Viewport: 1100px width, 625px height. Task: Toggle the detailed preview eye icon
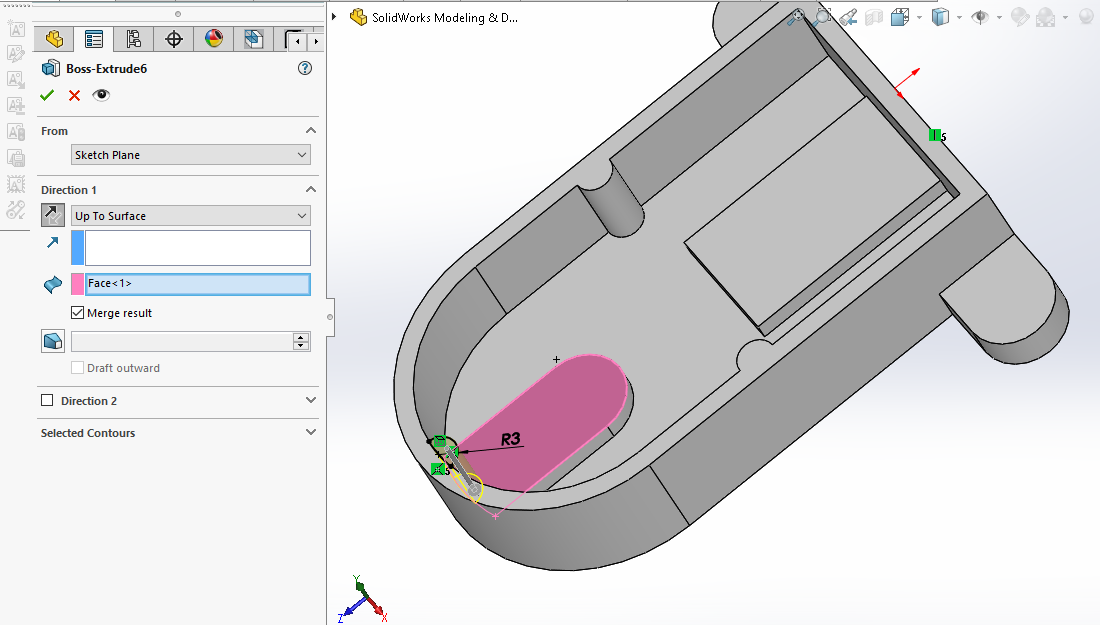(101, 95)
